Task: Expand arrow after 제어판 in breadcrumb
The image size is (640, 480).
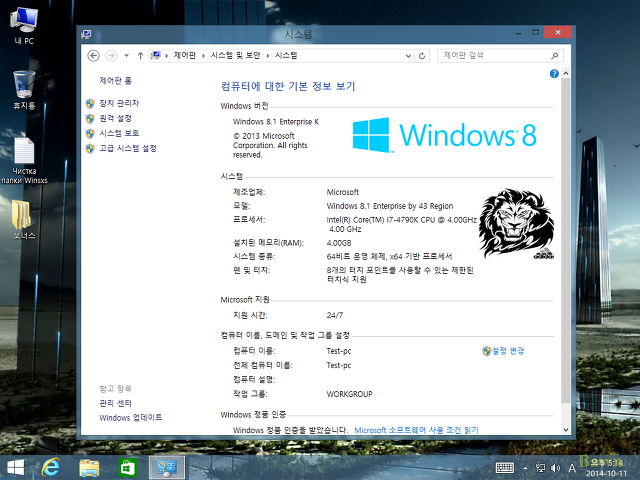Action: pyautogui.click(x=203, y=56)
